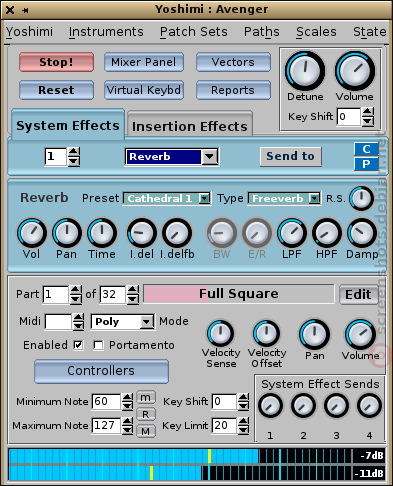Screen dimensions: 393x486
Task: Click the reverb LPF knob
Action: (292, 233)
